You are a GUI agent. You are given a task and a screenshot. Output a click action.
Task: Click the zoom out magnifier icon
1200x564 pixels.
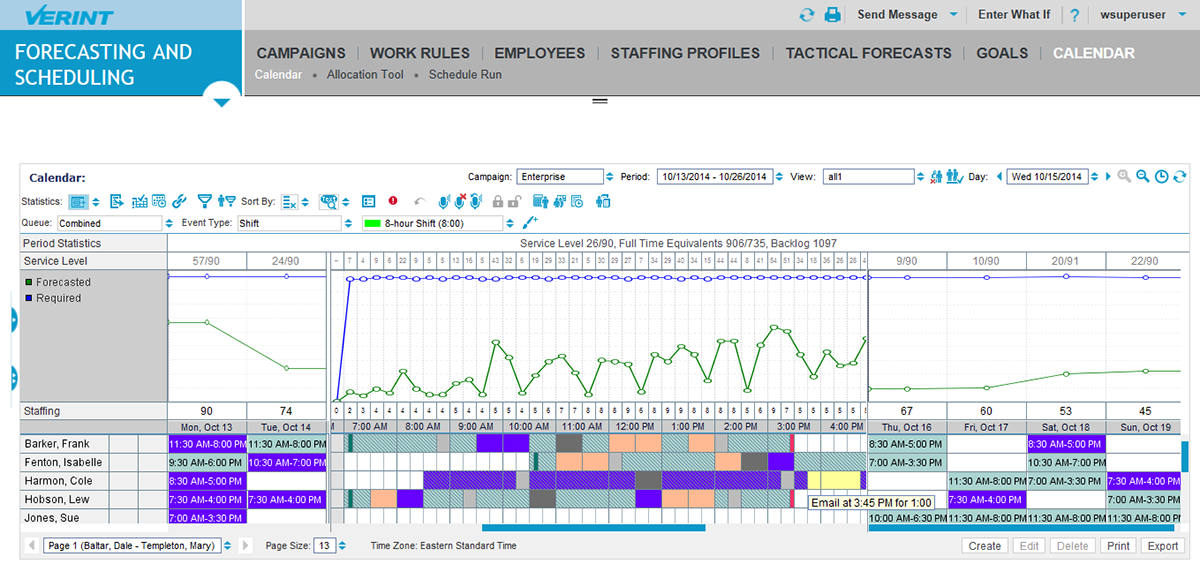tap(1143, 177)
